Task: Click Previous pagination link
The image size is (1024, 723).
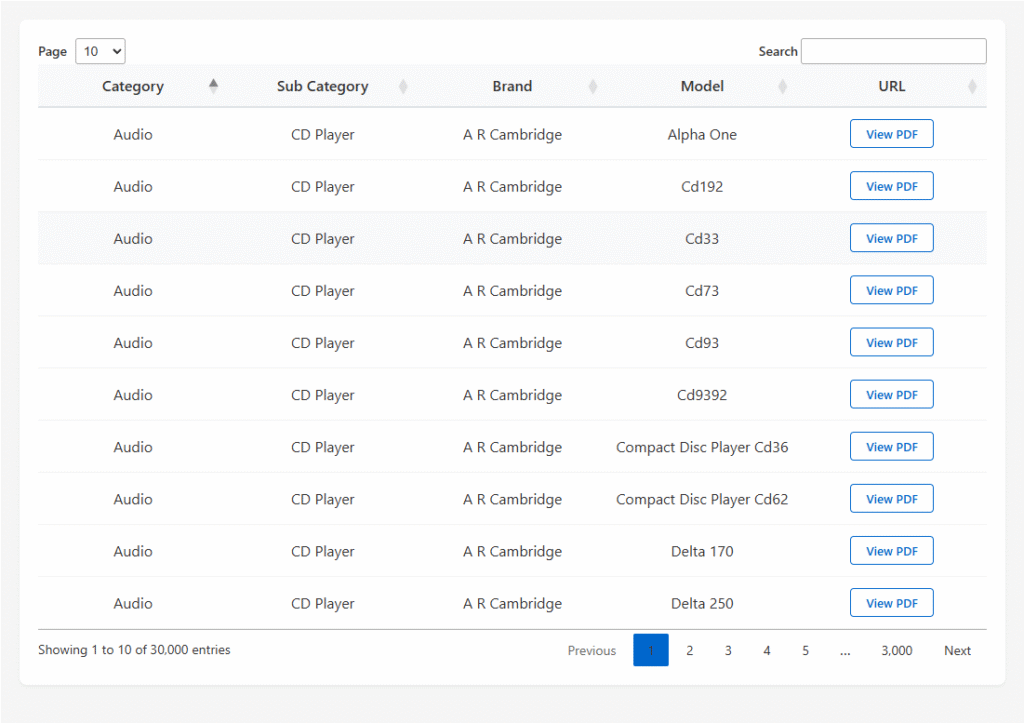Action: (x=592, y=650)
